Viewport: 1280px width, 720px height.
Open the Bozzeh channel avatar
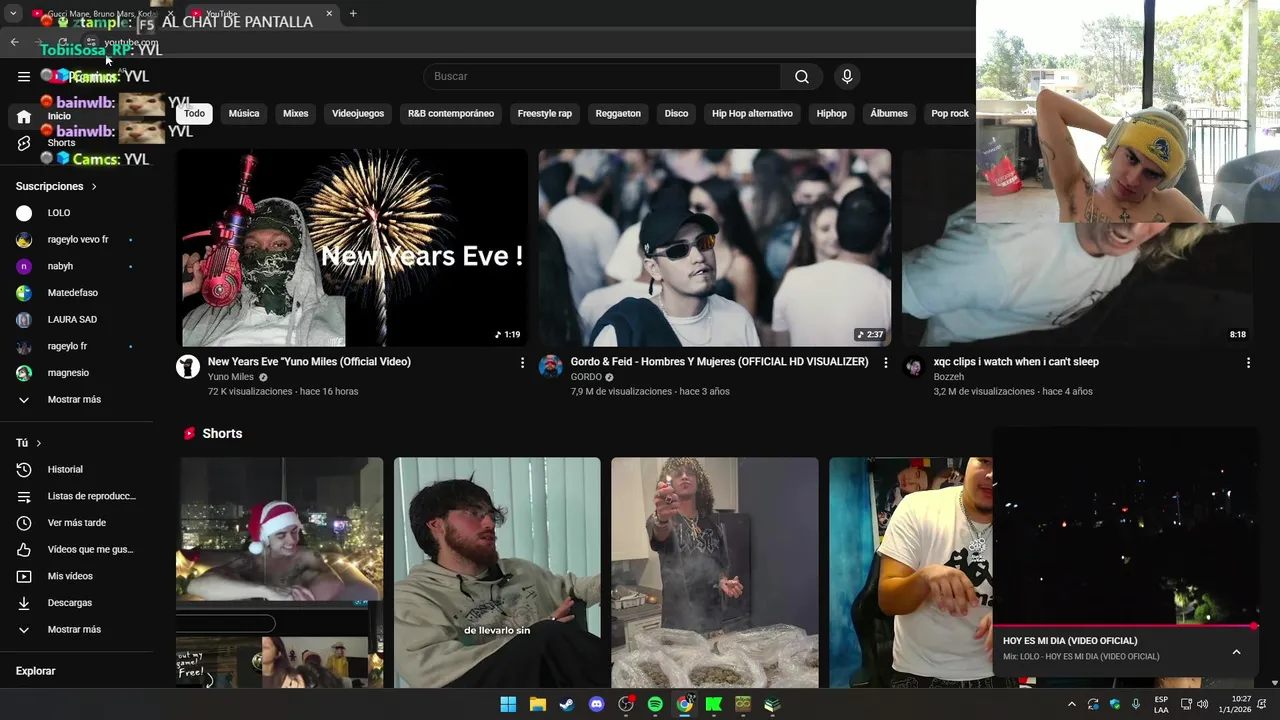click(x=913, y=366)
